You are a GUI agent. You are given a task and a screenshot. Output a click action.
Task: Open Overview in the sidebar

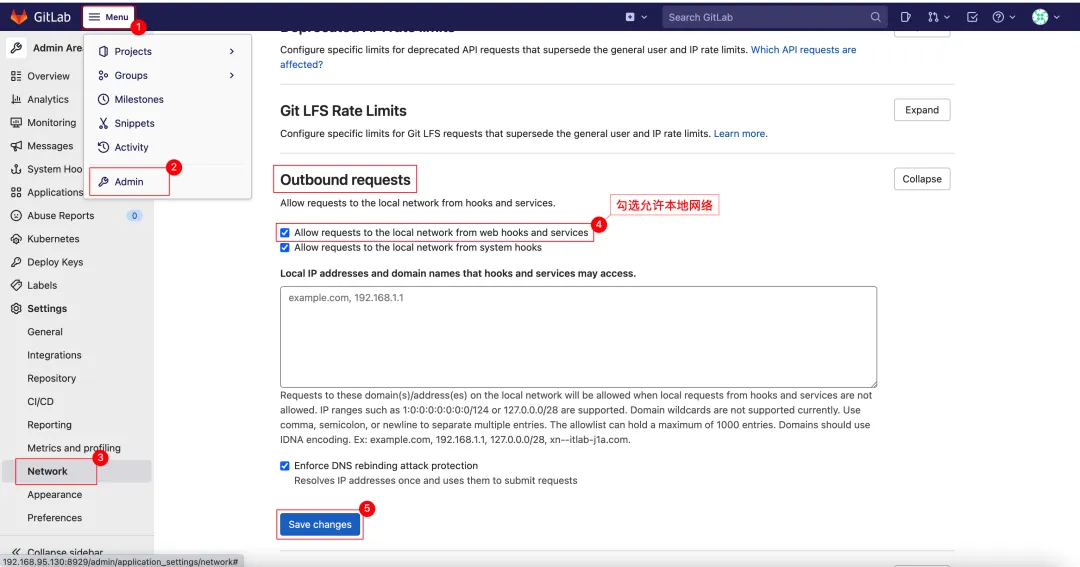48,76
